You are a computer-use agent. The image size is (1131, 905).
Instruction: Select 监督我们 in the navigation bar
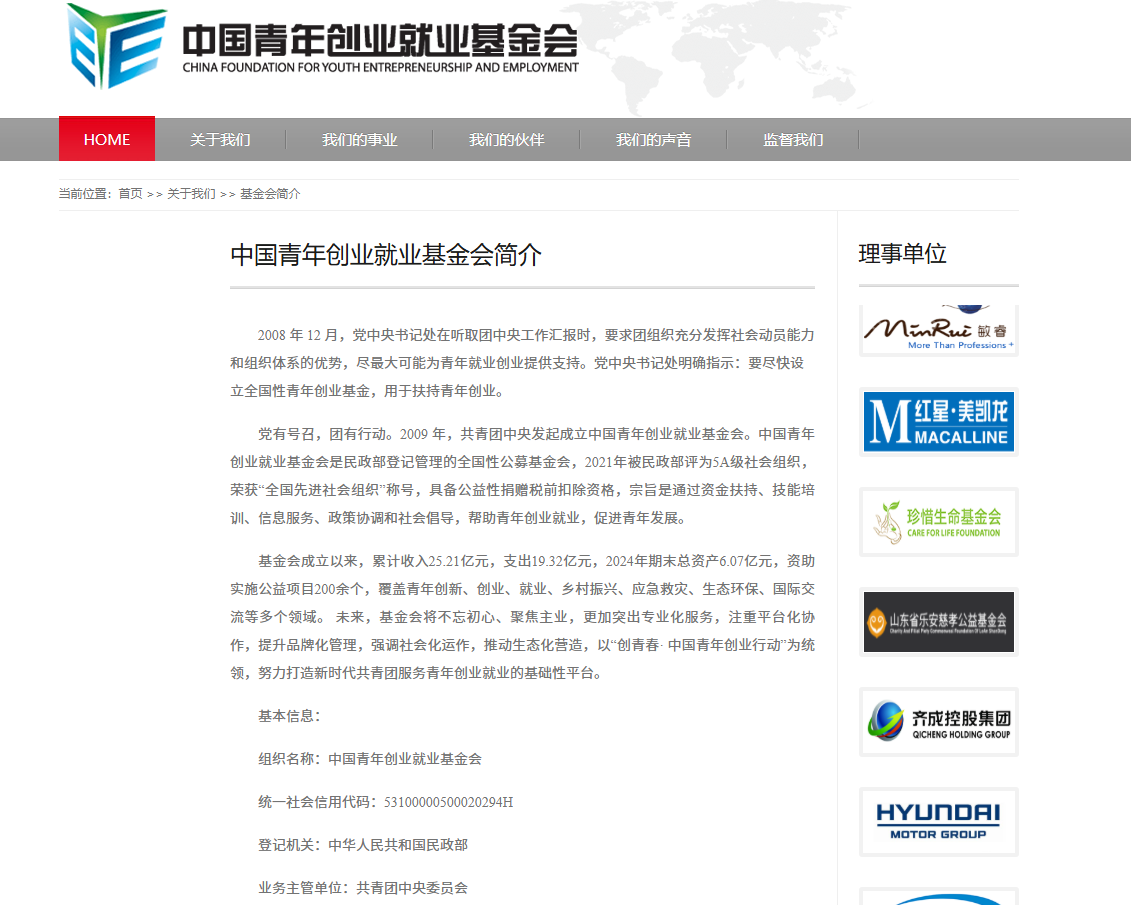pyautogui.click(x=793, y=139)
